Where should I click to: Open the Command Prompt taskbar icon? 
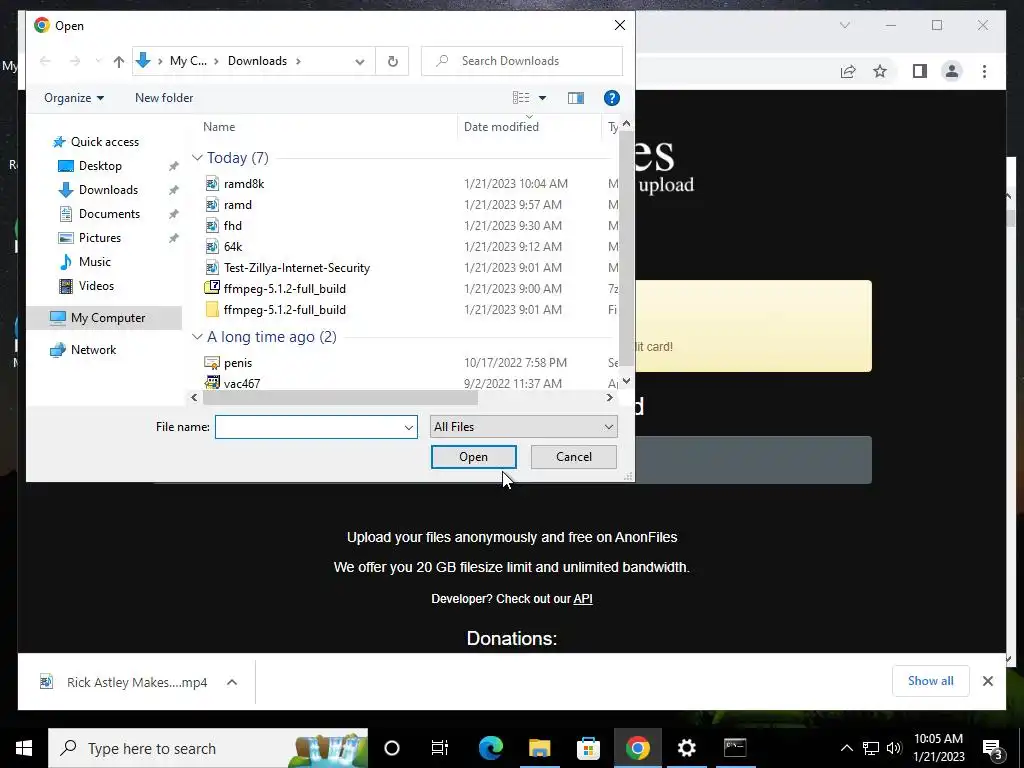[735, 748]
